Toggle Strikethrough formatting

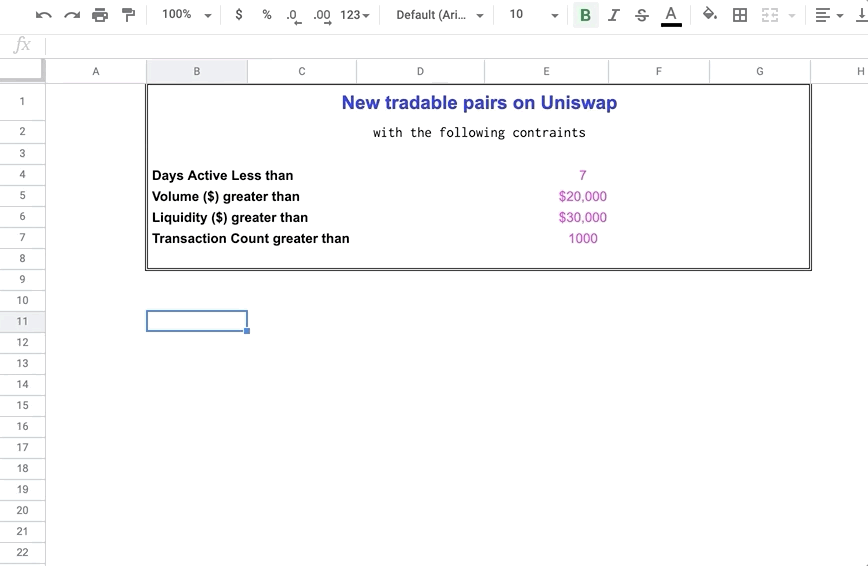click(x=641, y=15)
